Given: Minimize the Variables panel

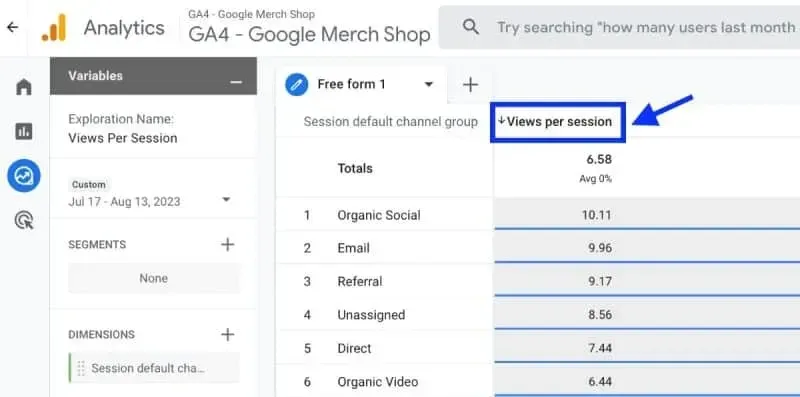Looking at the screenshot, I should tap(236, 82).
